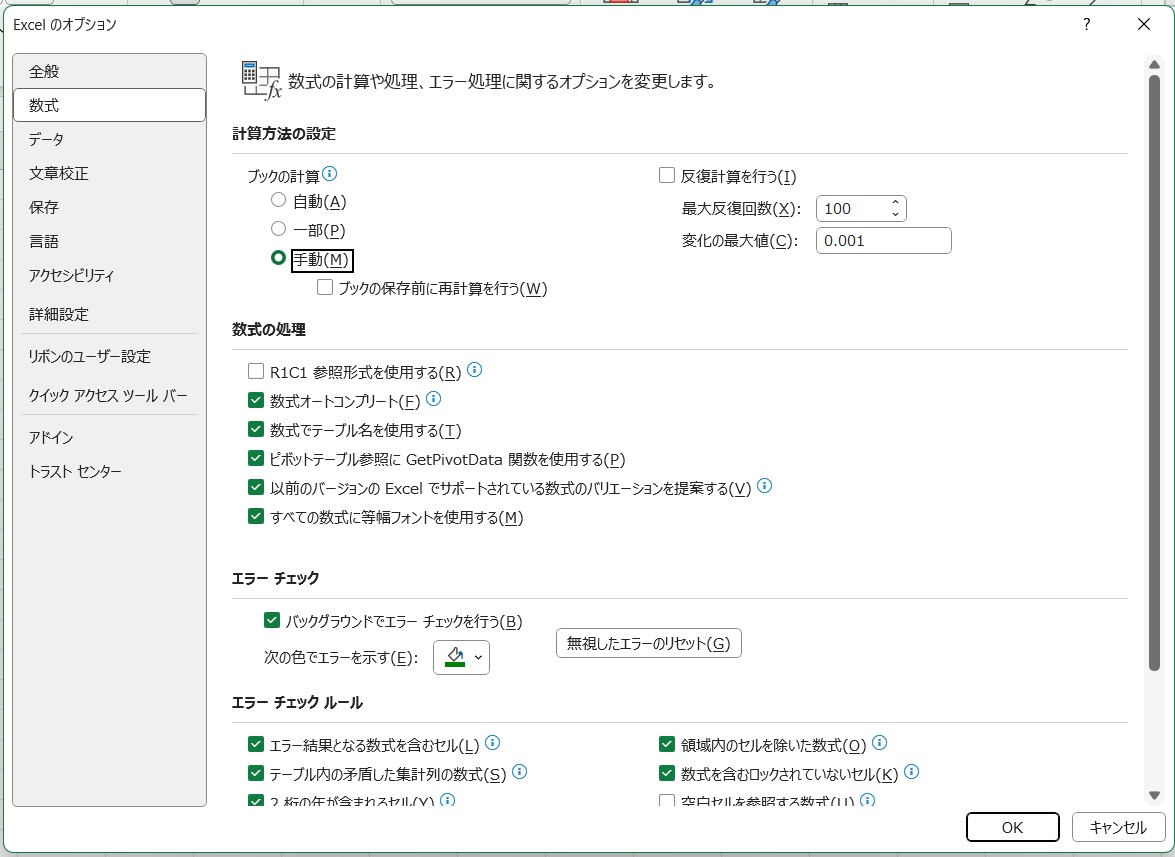This screenshot has width=1175, height=857.
Task: Decrease 最大反復回数 with spinner down arrow
Action: 895,214
